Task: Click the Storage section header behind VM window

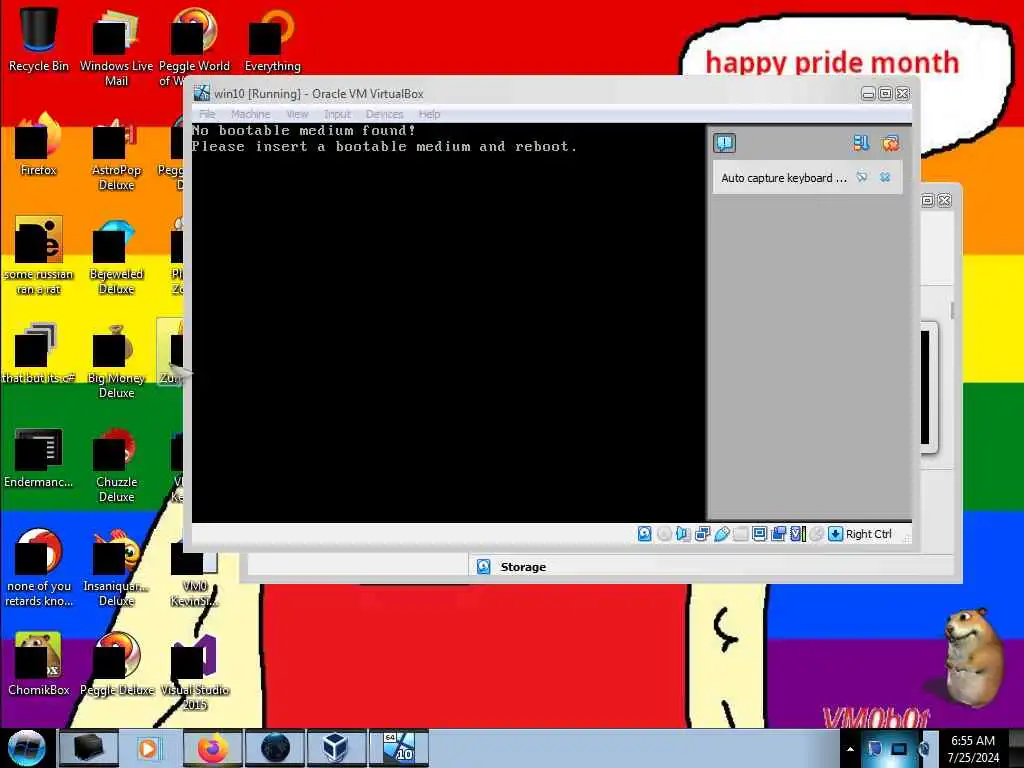Action: click(x=523, y=567)
